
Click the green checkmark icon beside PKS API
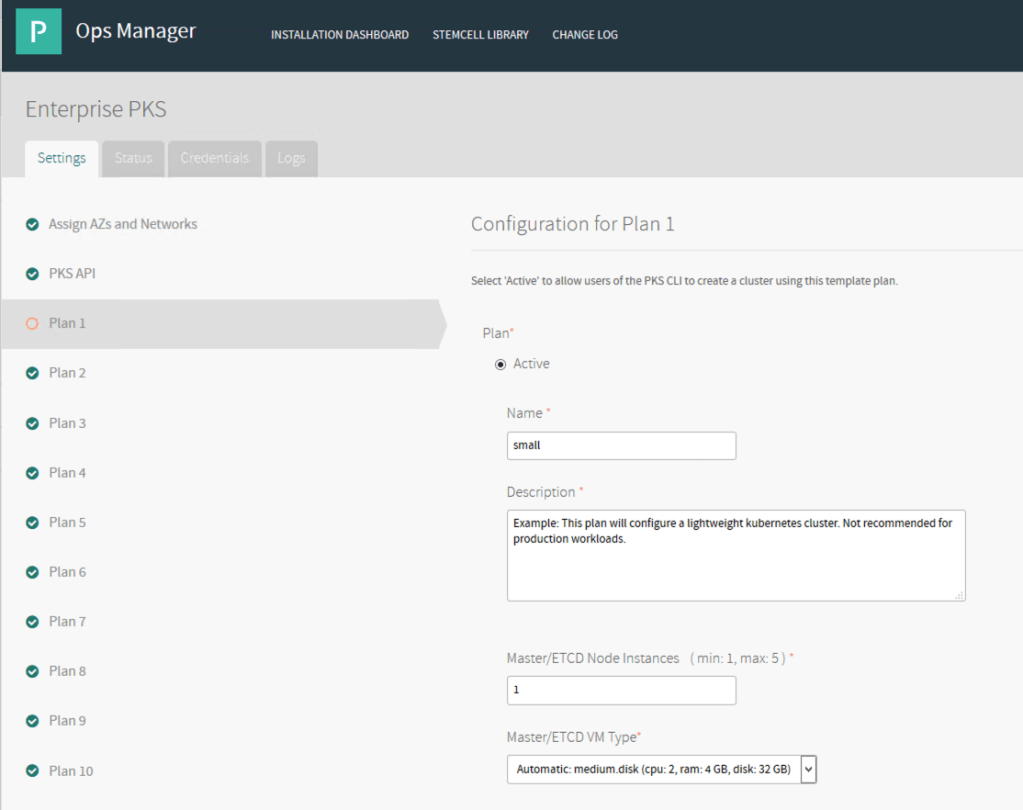pos(32,274)
